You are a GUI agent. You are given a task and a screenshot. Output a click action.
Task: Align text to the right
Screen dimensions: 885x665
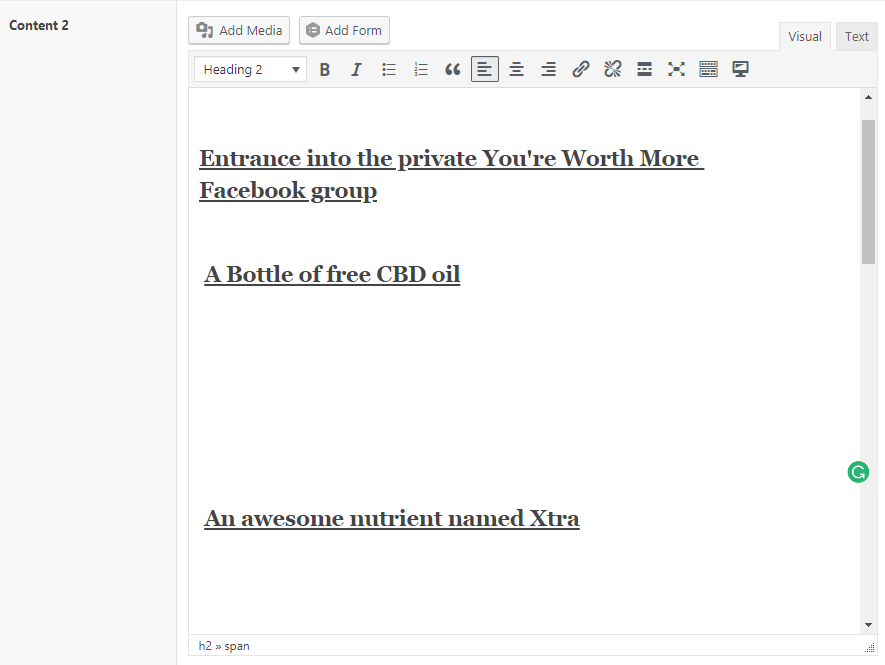(x=549, y=69)
